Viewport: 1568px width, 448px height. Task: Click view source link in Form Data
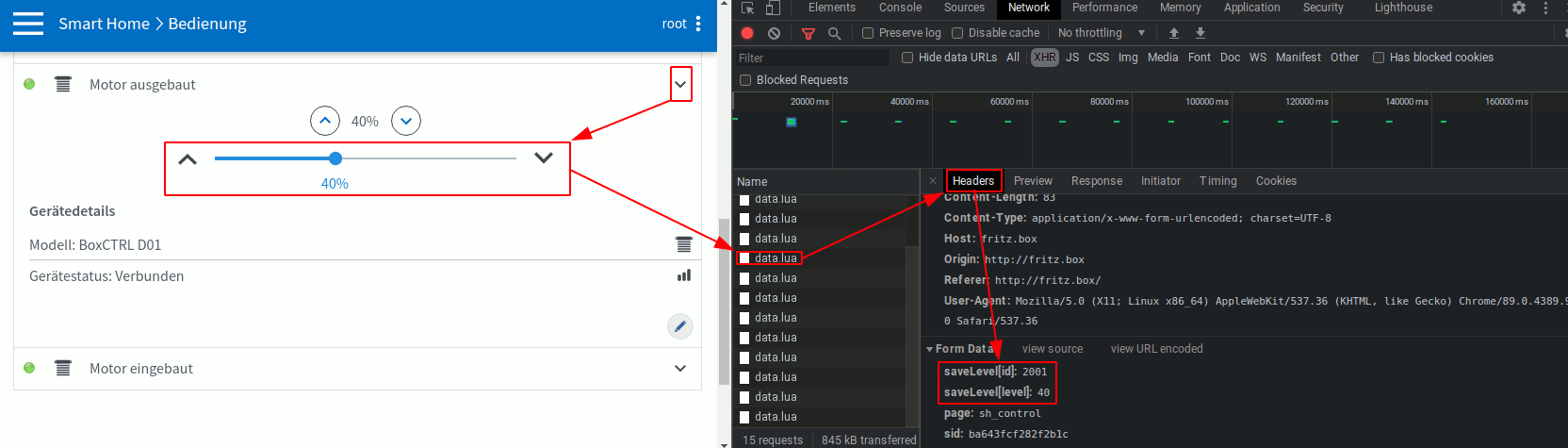1053,349
